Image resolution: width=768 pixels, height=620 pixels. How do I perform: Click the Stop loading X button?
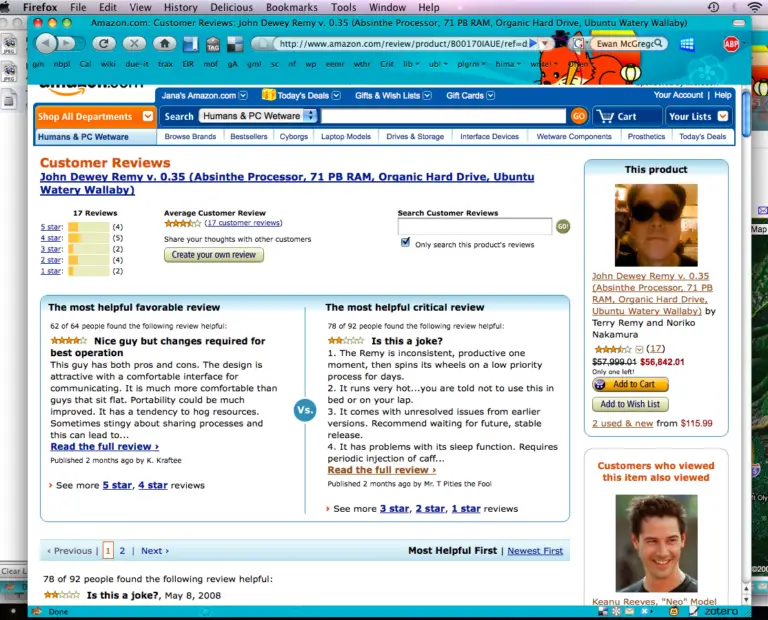pyautogui.click(x=134, y=44)
